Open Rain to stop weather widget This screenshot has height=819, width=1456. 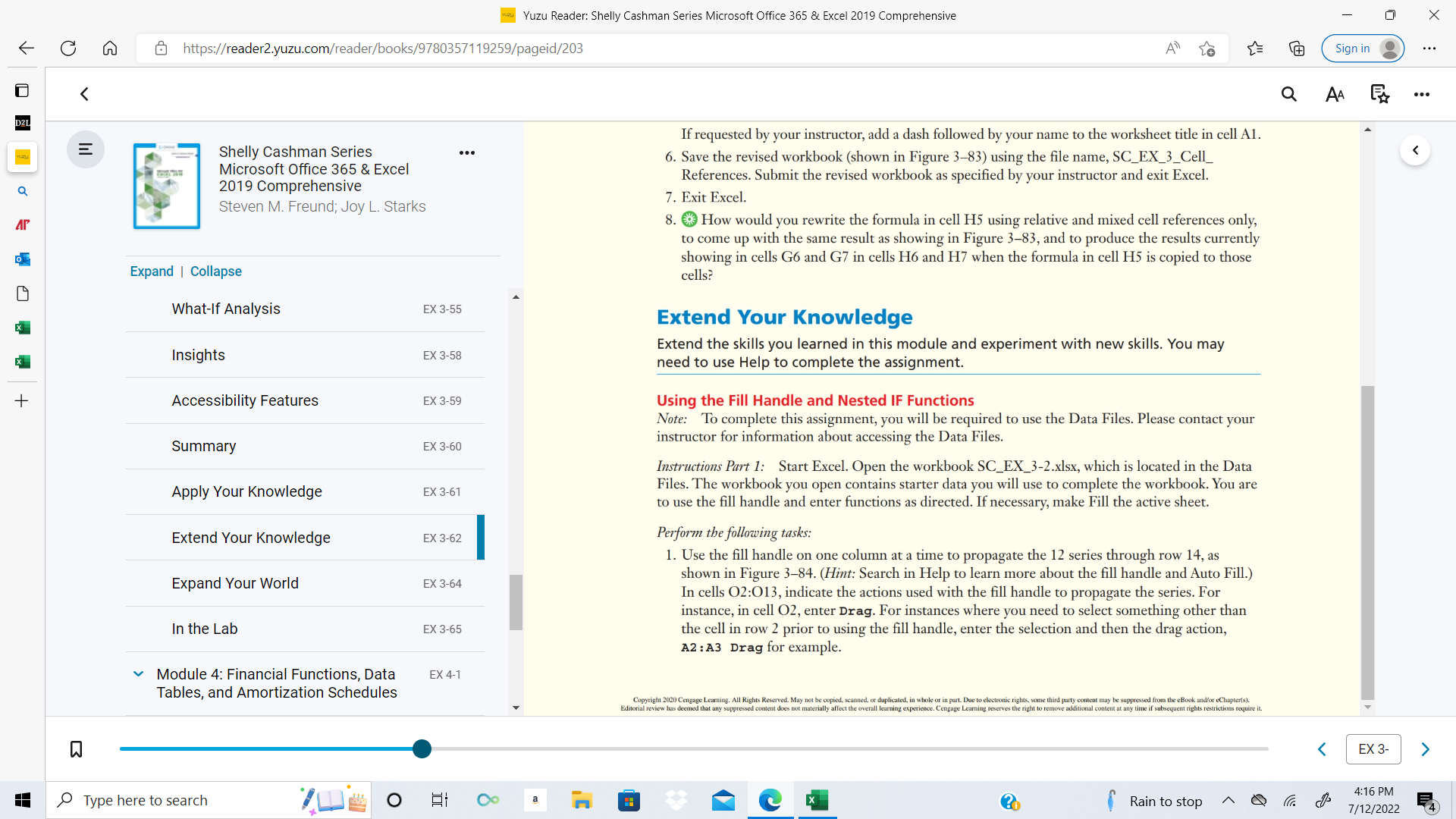1154,801
